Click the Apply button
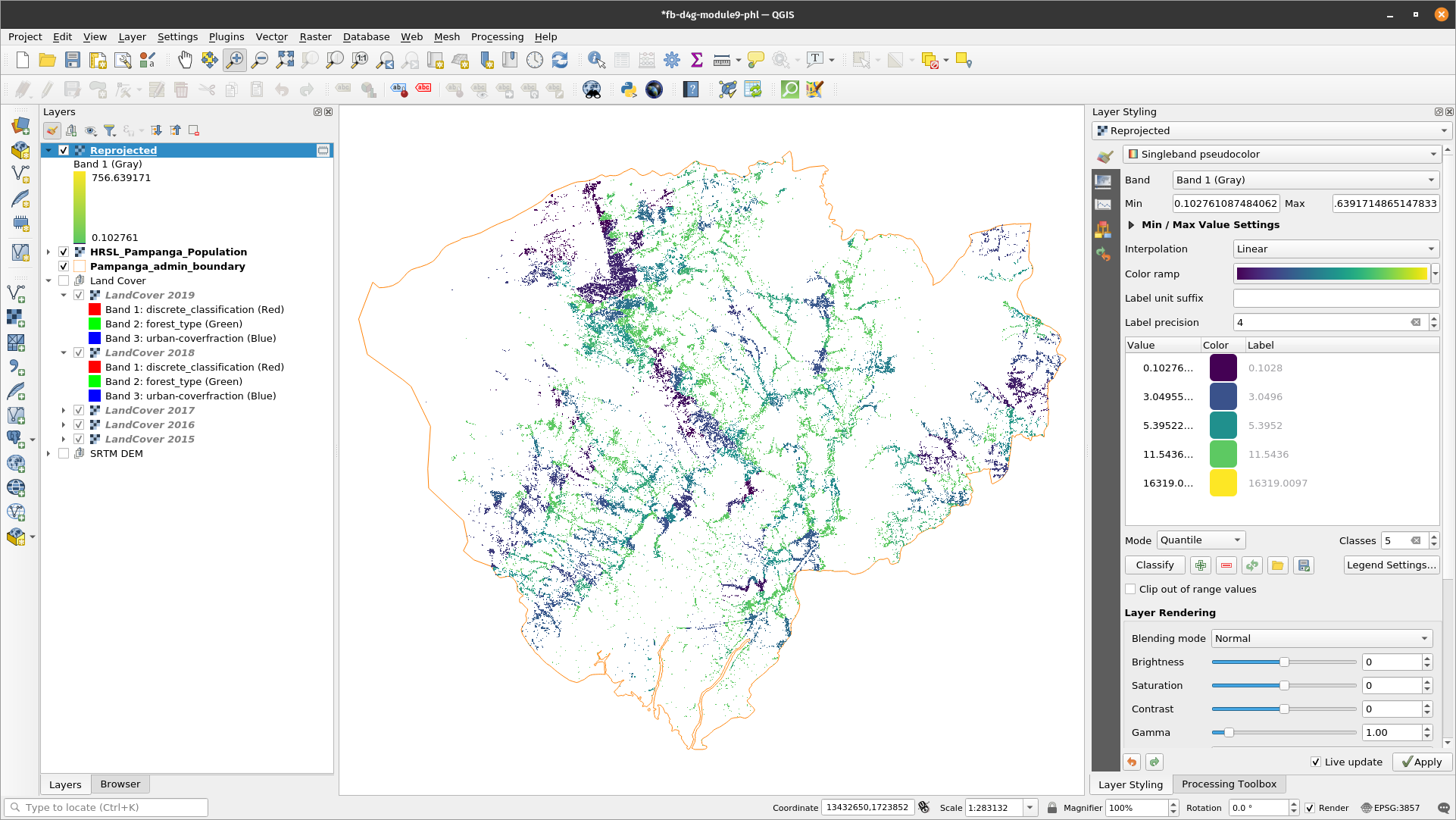 (1422, 762)
